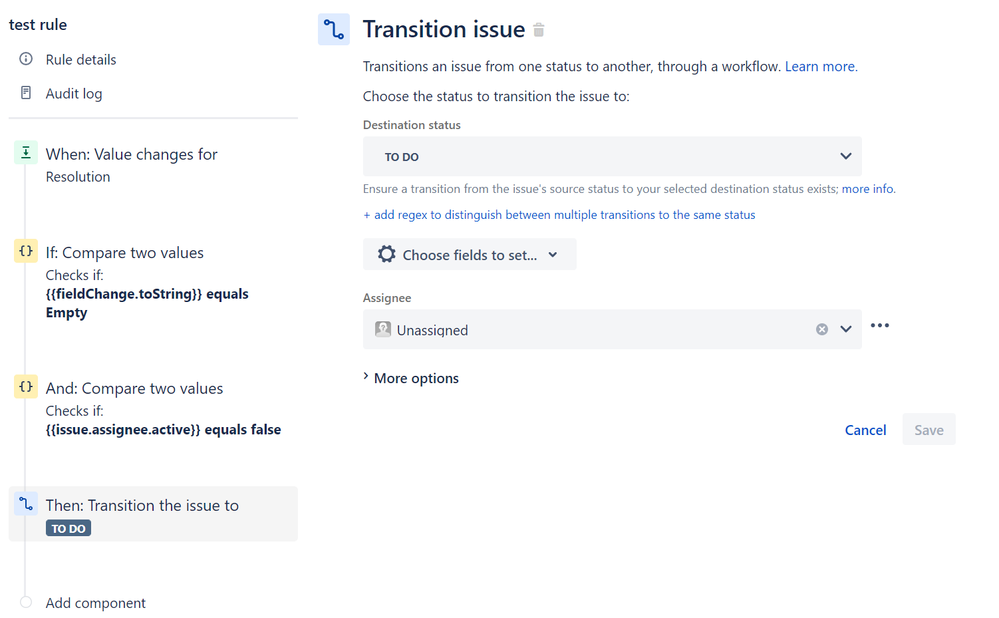Viewport: 999px width, 618px height.
Task: Click the Save button
Action: pyautogui.click(x=929, y=429)
